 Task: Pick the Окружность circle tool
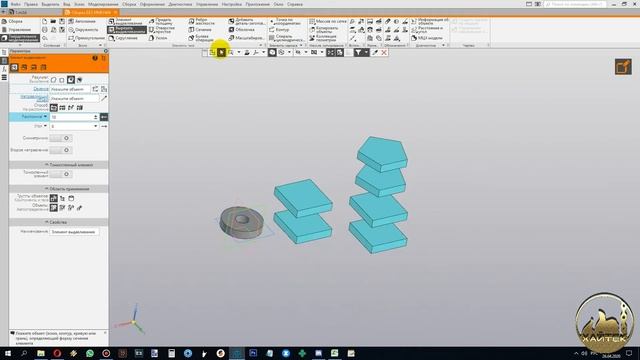point(84,30)
